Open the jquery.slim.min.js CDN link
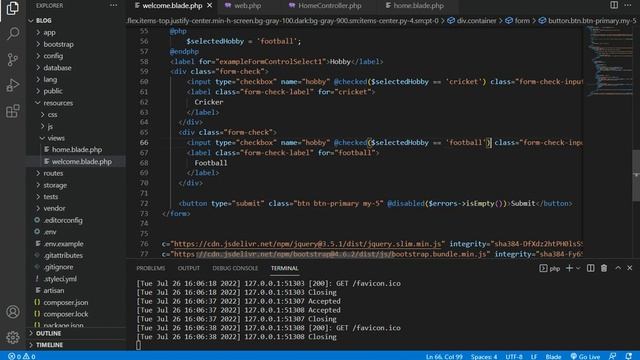The width and height of the screenshot is (640, 360). point(307,244)
